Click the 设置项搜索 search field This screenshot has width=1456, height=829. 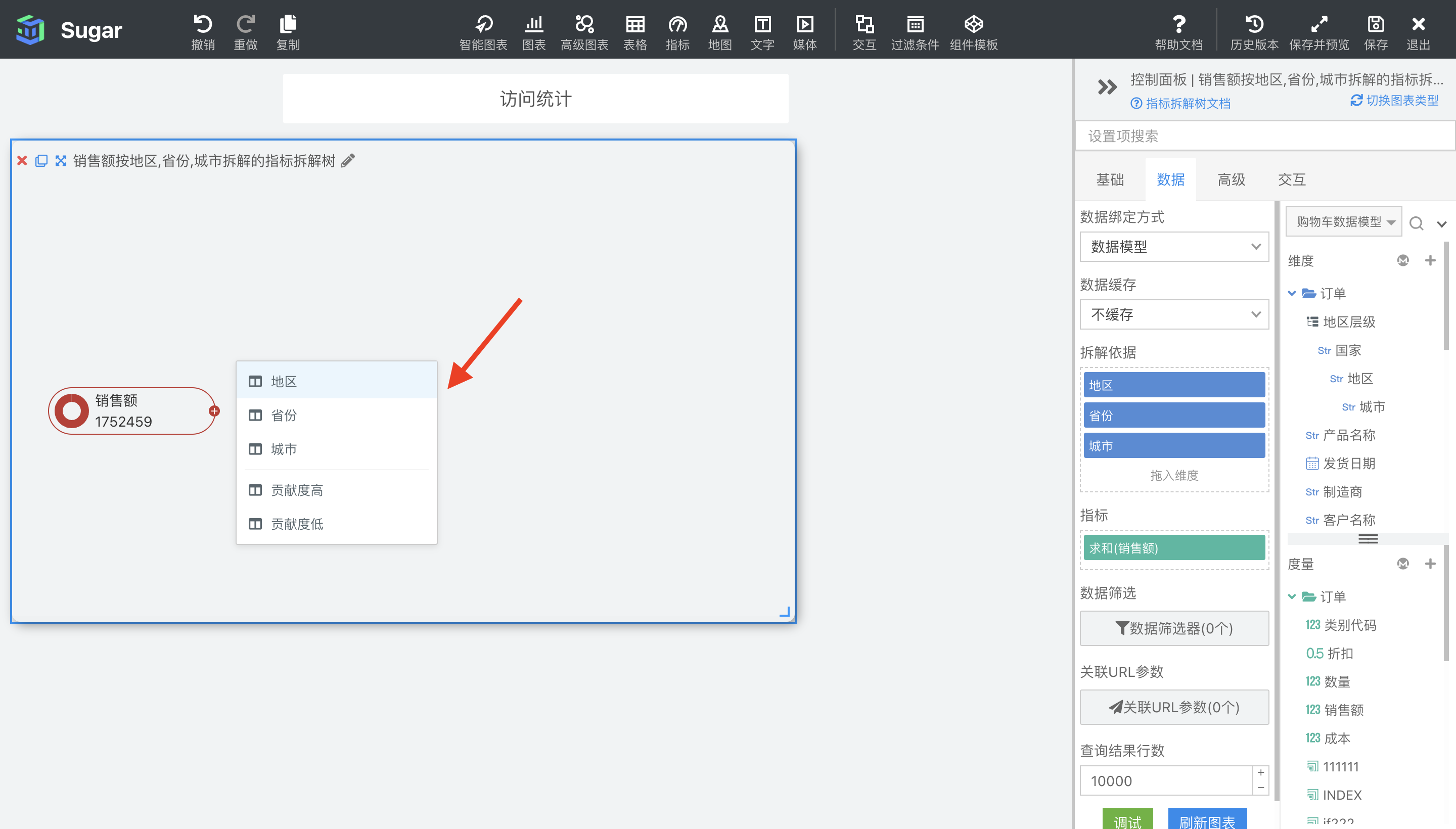coord(1265,135)
